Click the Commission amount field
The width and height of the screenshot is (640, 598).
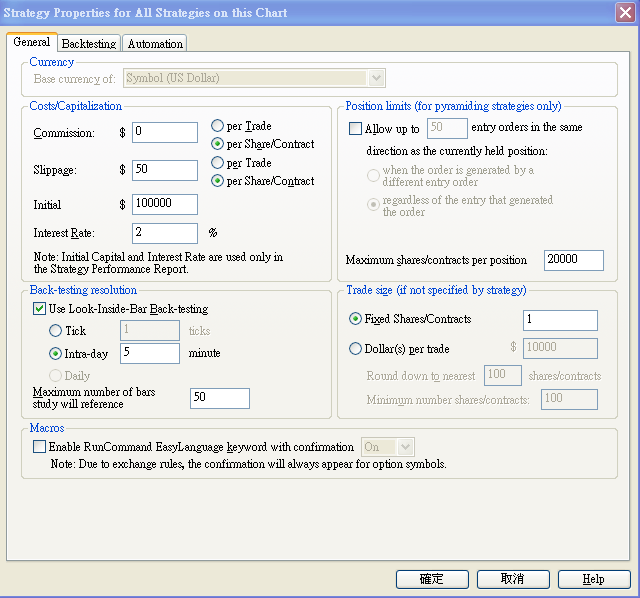165,132
